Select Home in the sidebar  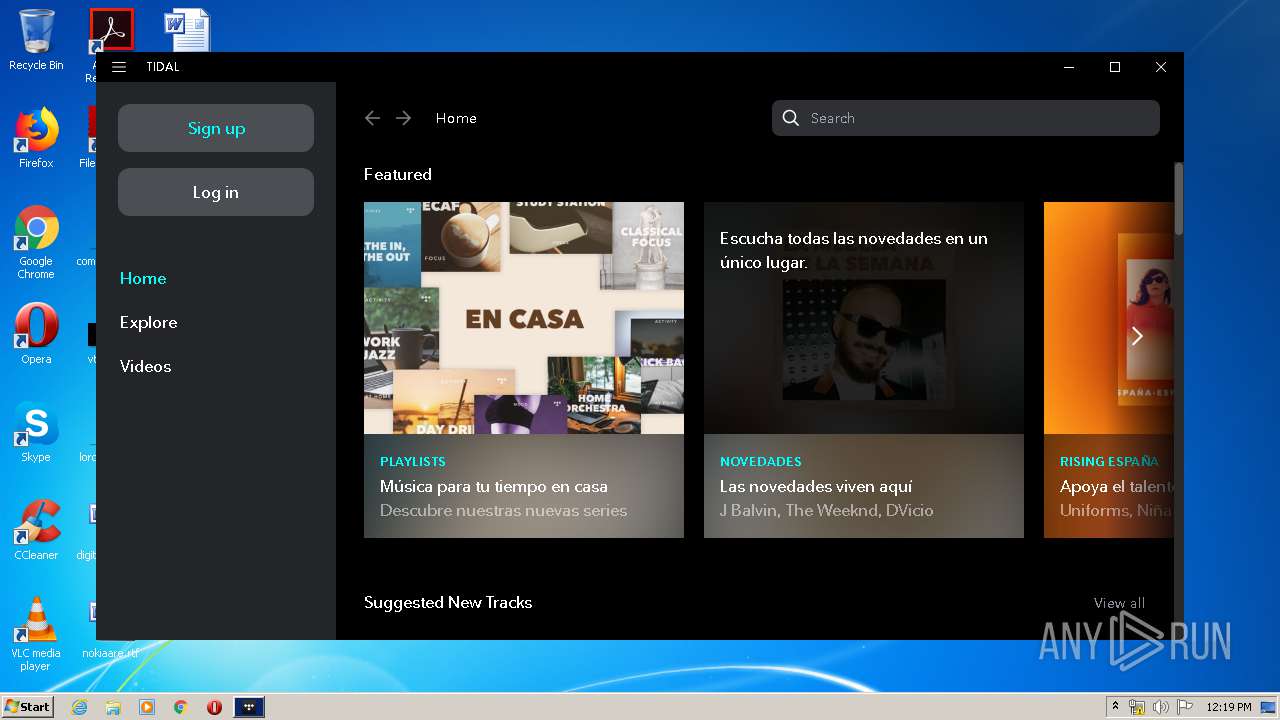pos(143,278)
